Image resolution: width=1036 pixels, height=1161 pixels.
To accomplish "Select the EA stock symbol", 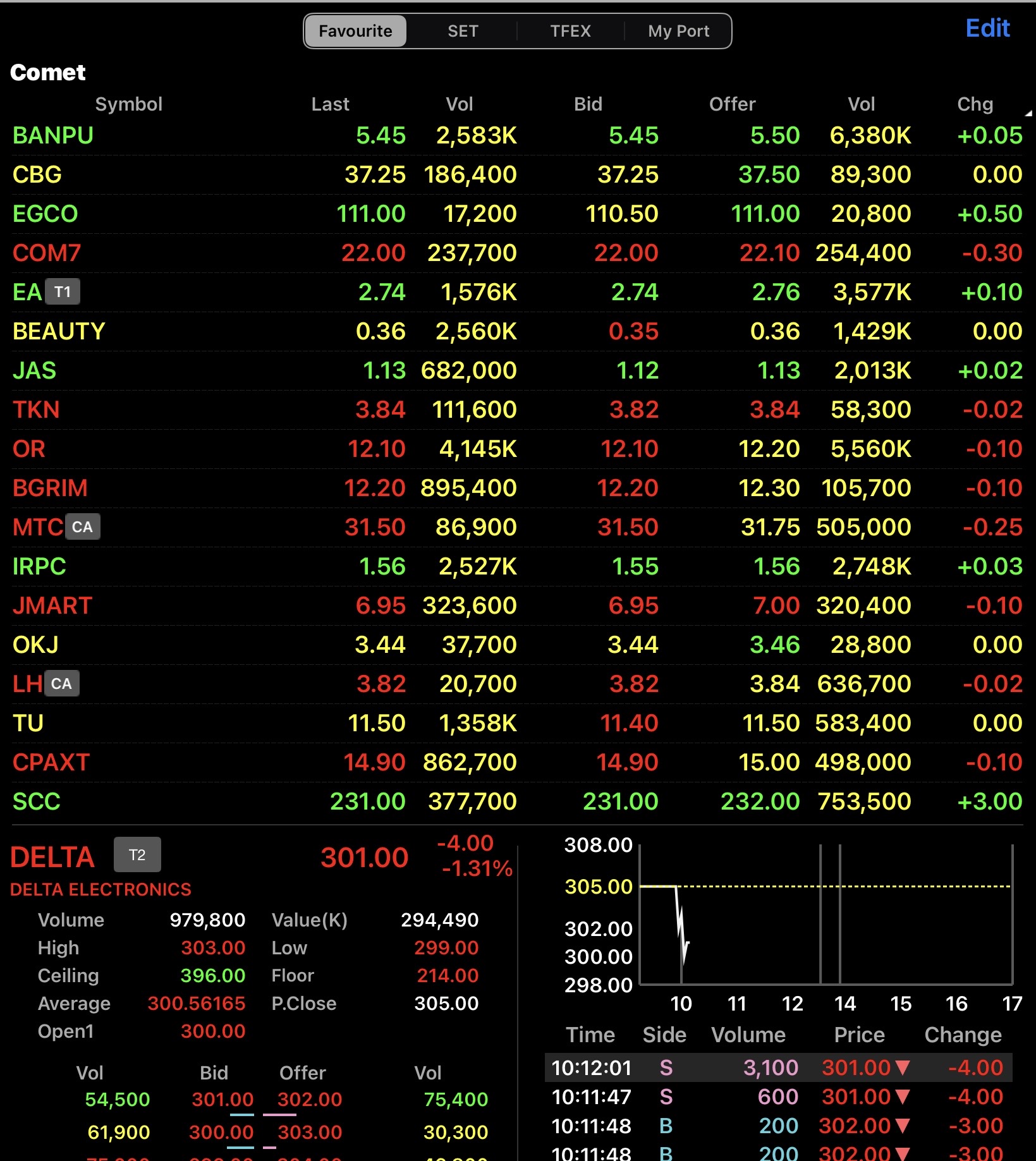I will (27, 292).
